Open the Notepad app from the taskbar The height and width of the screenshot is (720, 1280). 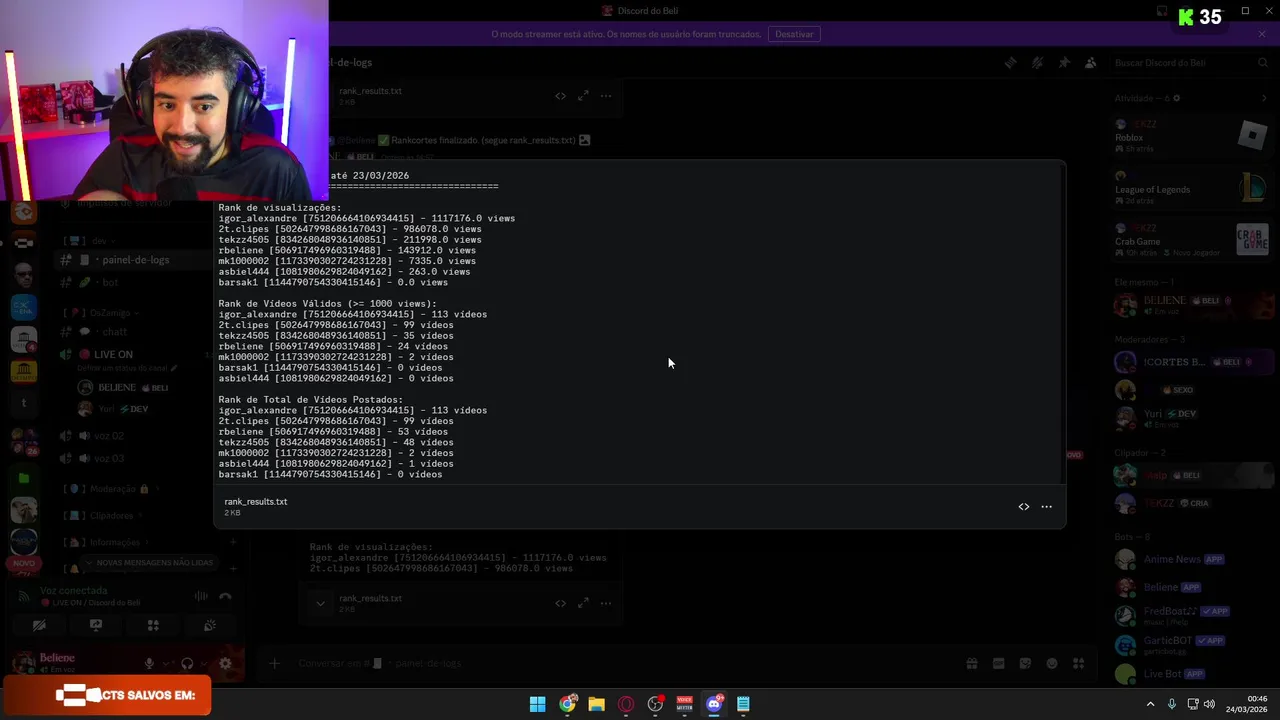tap(743, 704)
